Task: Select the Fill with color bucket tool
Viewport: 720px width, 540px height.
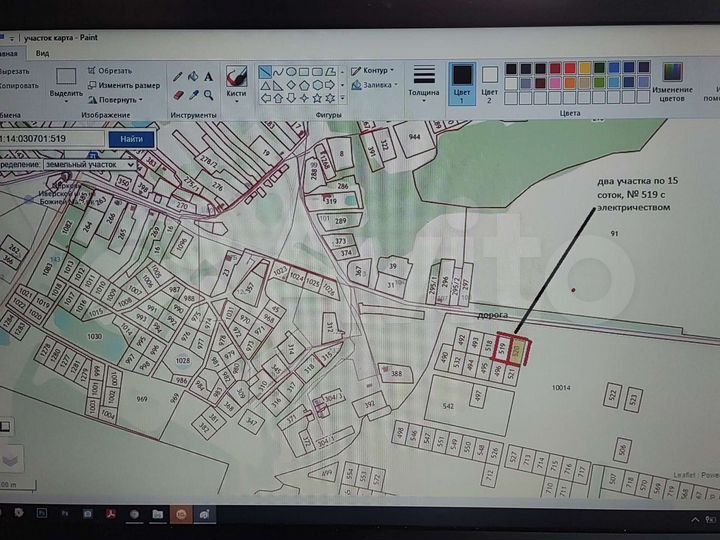Action: click(193, 76)
